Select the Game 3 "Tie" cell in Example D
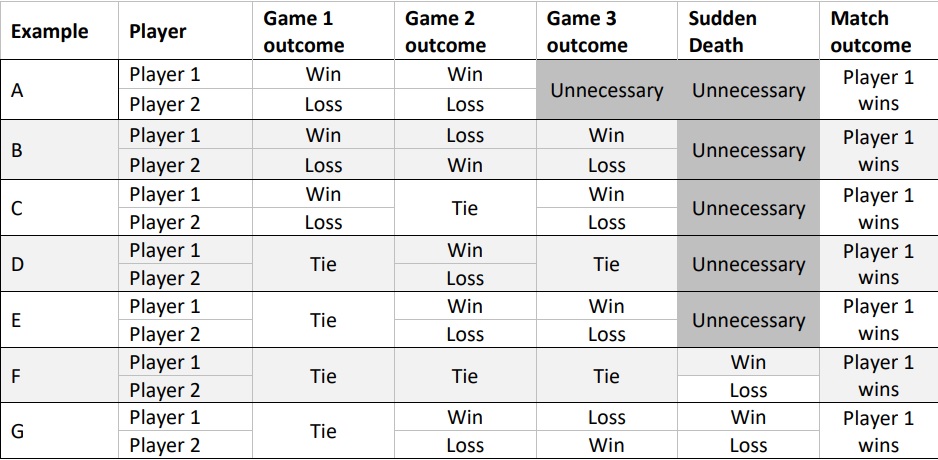This screenshot has height=460, width=938. pyautogui.click(x=606, y=264)
